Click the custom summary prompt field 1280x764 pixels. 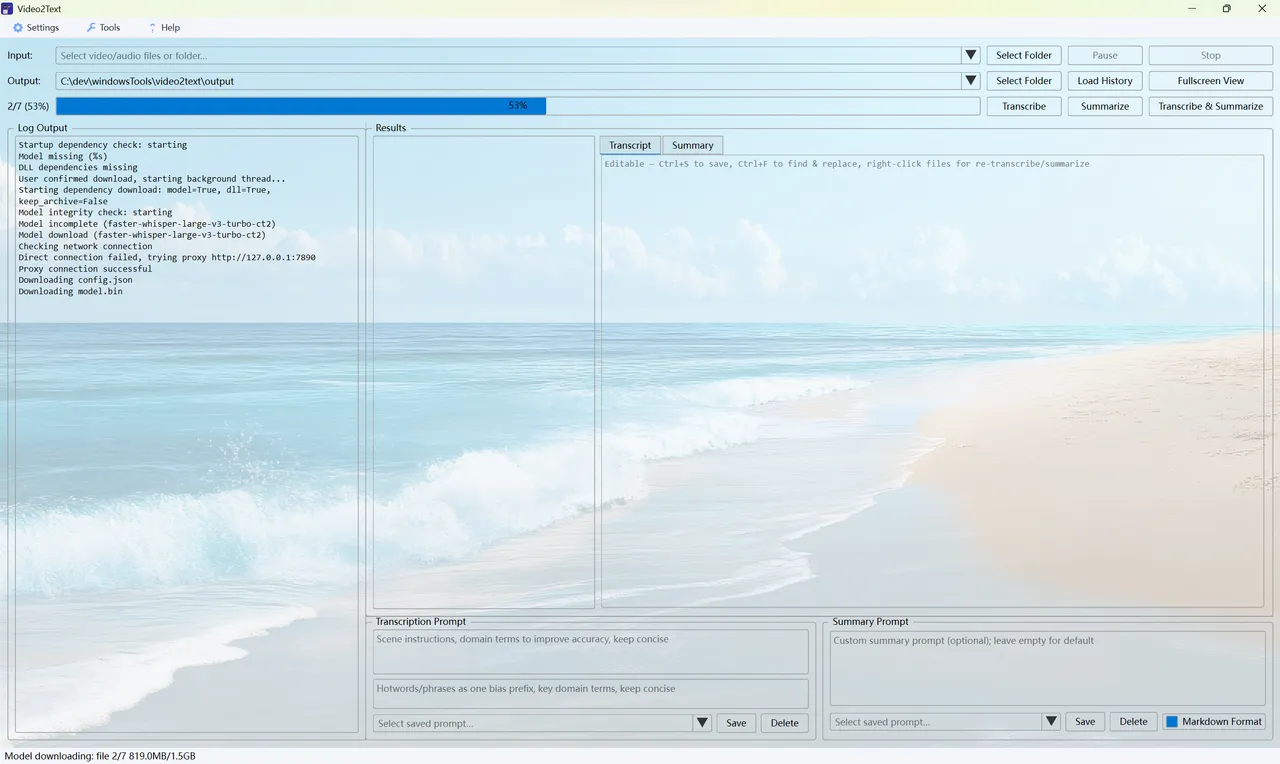(x=1047, y=668)
